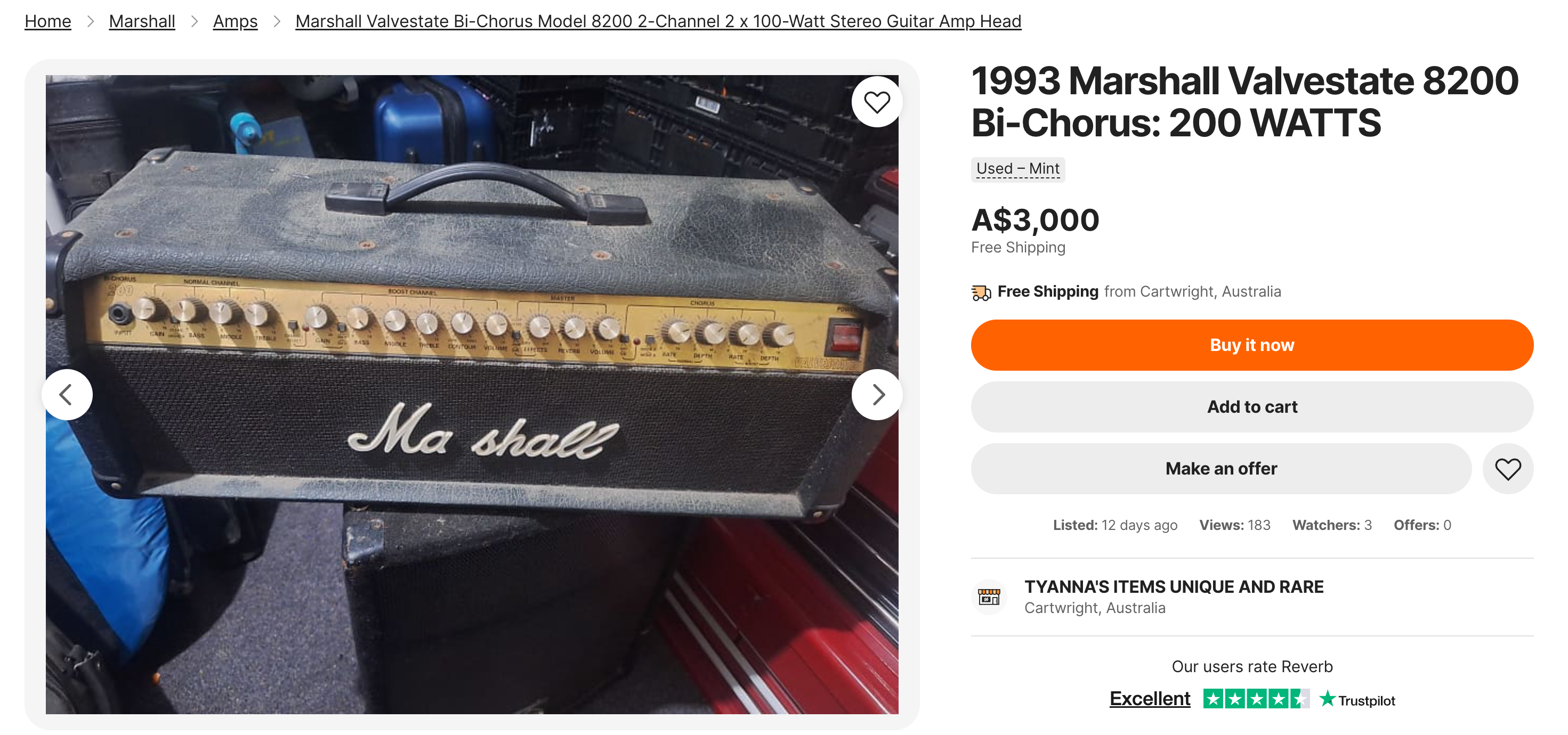The image size is (1568, 735).
Task: Click Make an offer button
Action: [x=1221, y=469]
